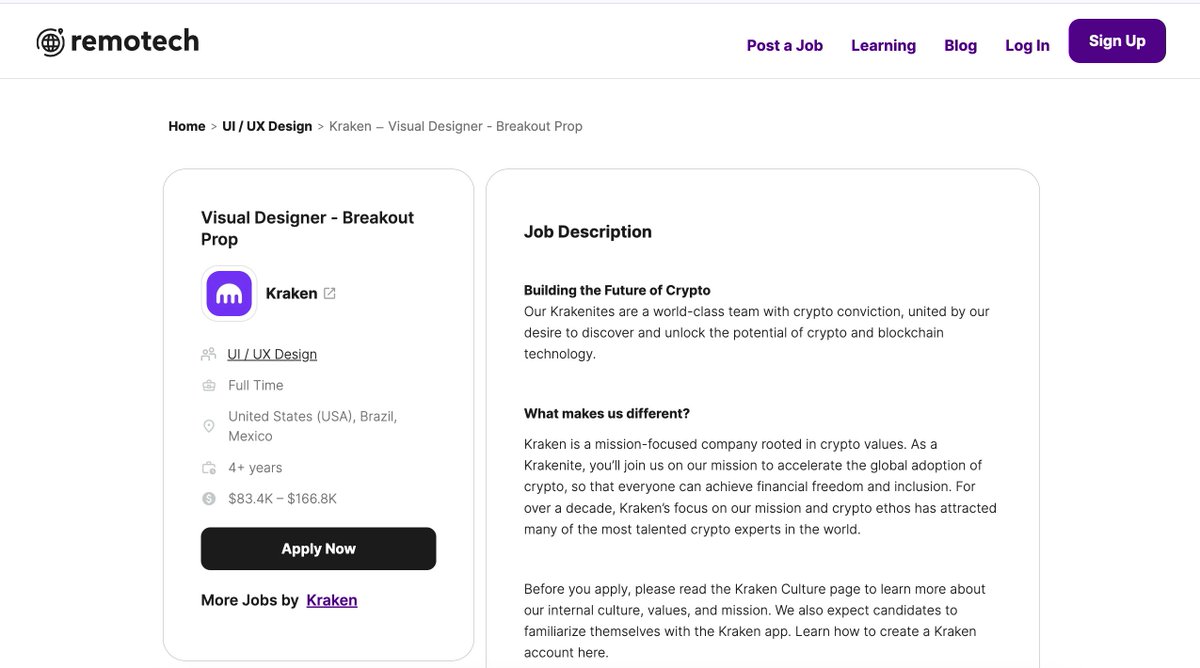
Task: Click the Kraken company logo thumbnail
Action: click(229, 293)
